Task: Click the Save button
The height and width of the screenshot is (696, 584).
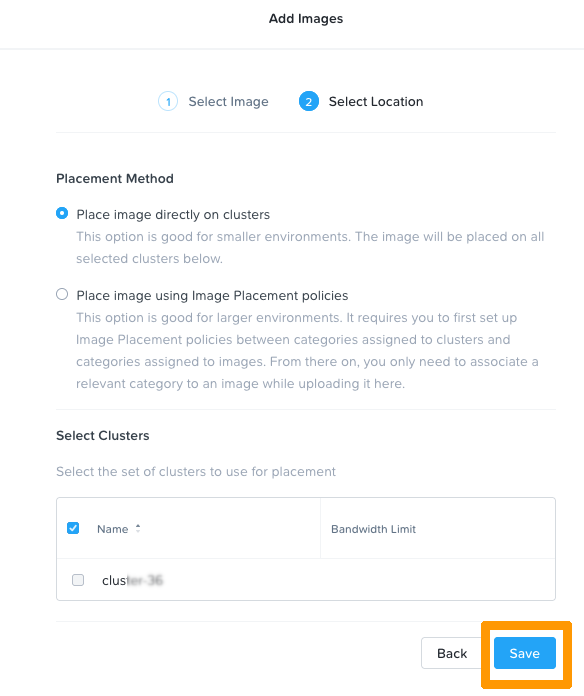Action: [525, 653]
